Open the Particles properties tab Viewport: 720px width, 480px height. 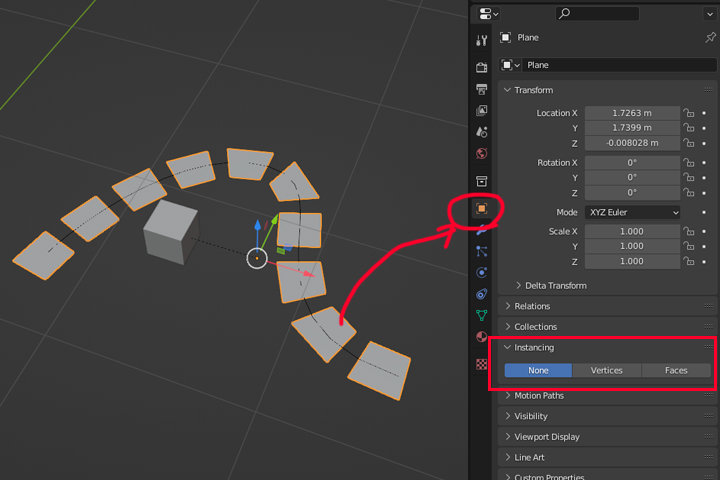[x=481, y=251]
